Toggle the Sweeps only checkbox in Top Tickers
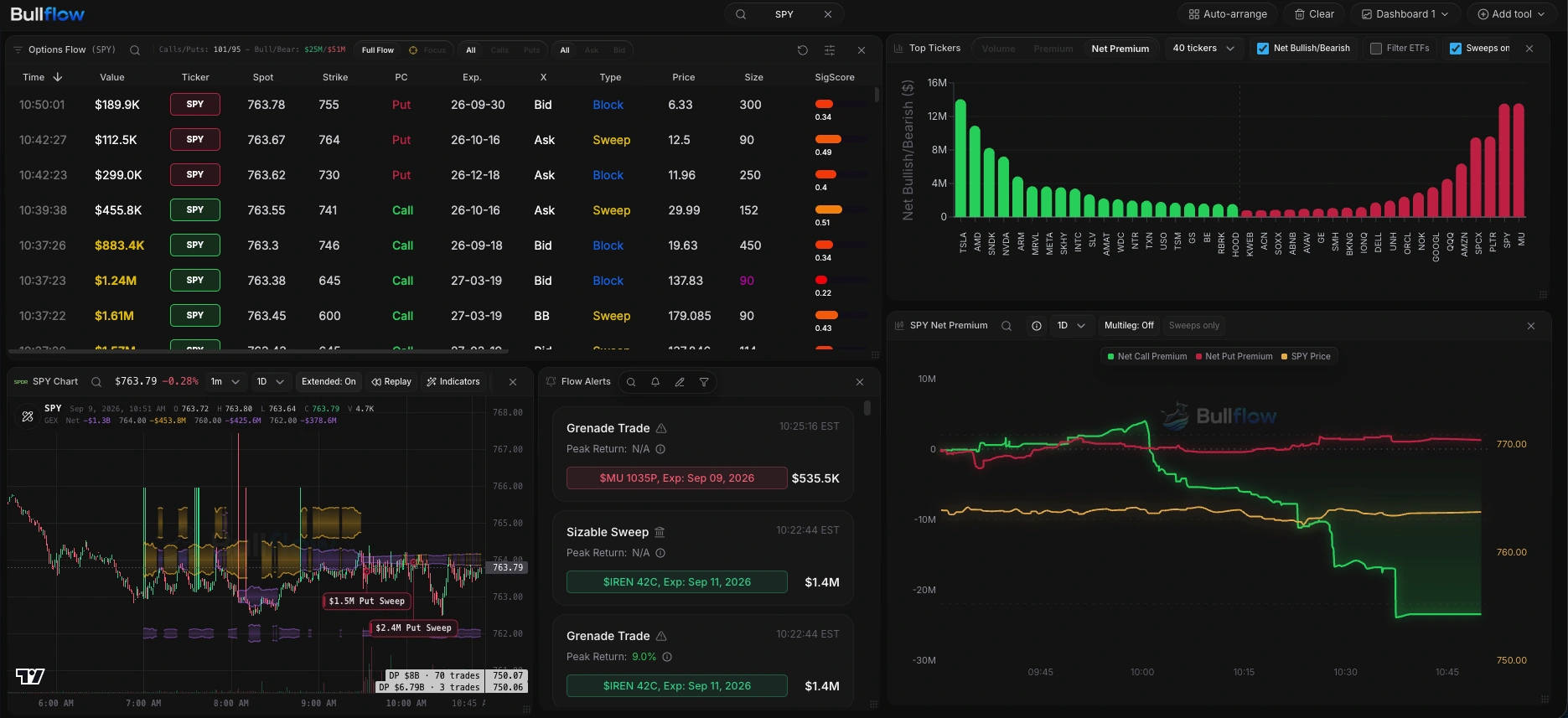This screenshot has height=718, width=1568. 1456,49
